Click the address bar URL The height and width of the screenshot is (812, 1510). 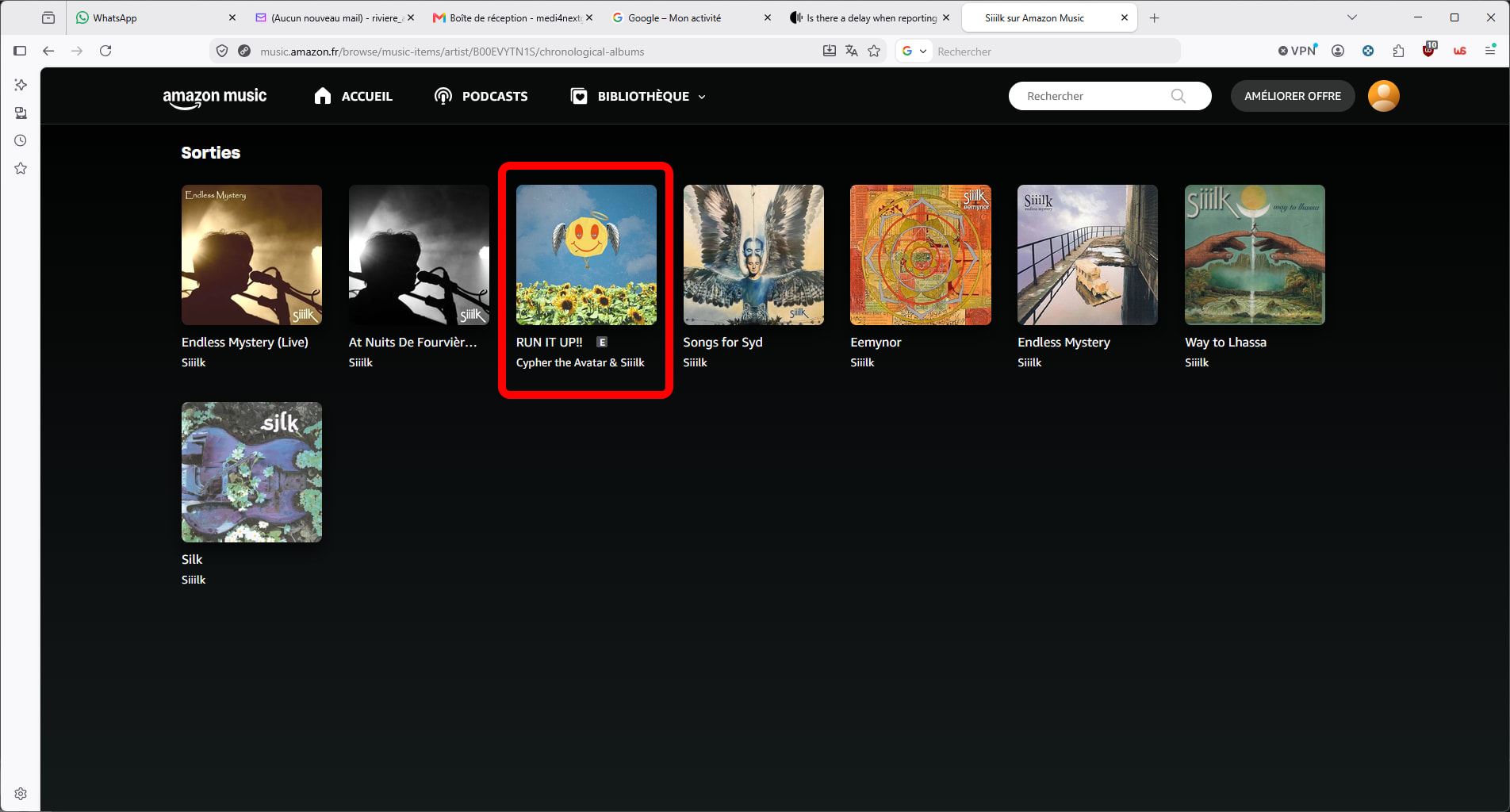pos(452,52)
